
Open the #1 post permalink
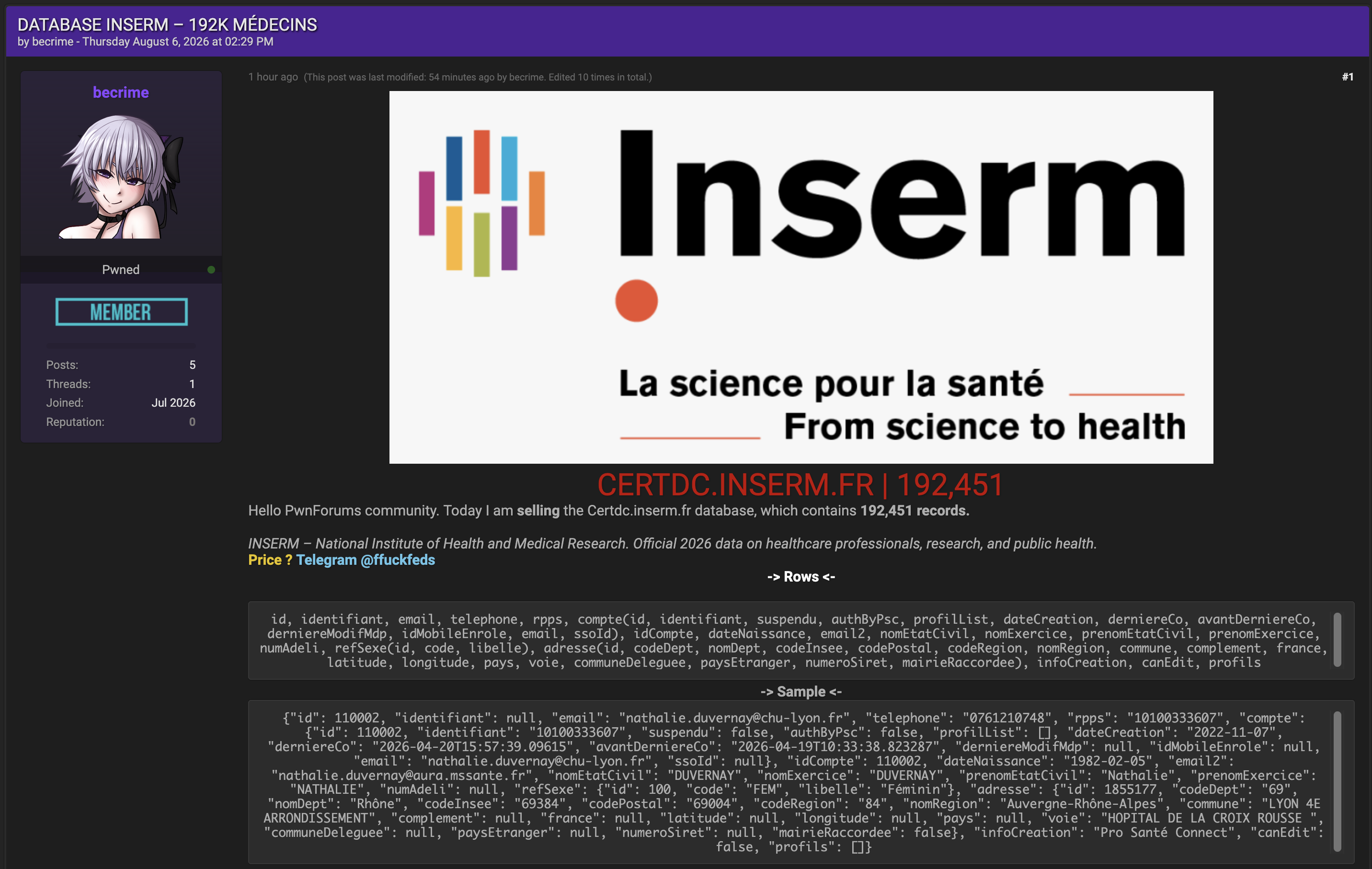(x=1347, y=77)
